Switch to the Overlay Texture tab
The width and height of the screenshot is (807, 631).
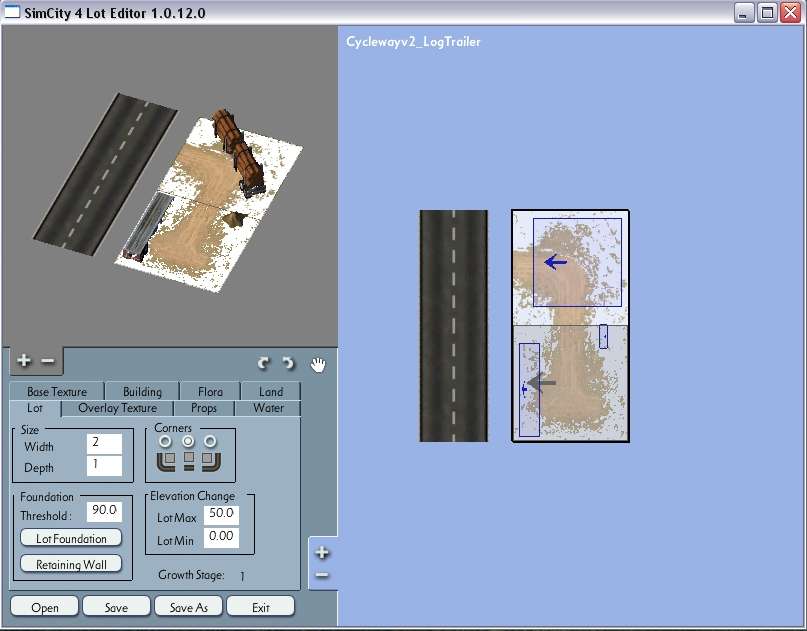(x=117, y=408)
